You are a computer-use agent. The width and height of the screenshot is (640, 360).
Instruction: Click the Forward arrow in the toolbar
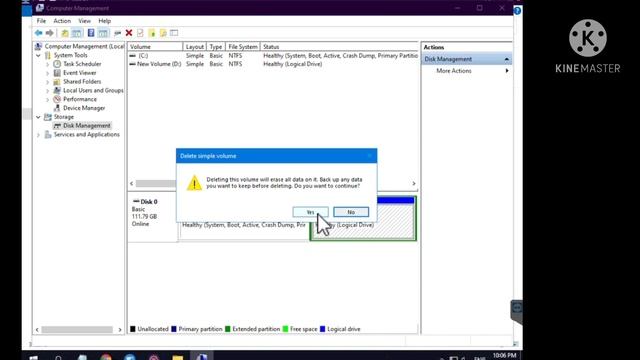click(x=49, y=33)
